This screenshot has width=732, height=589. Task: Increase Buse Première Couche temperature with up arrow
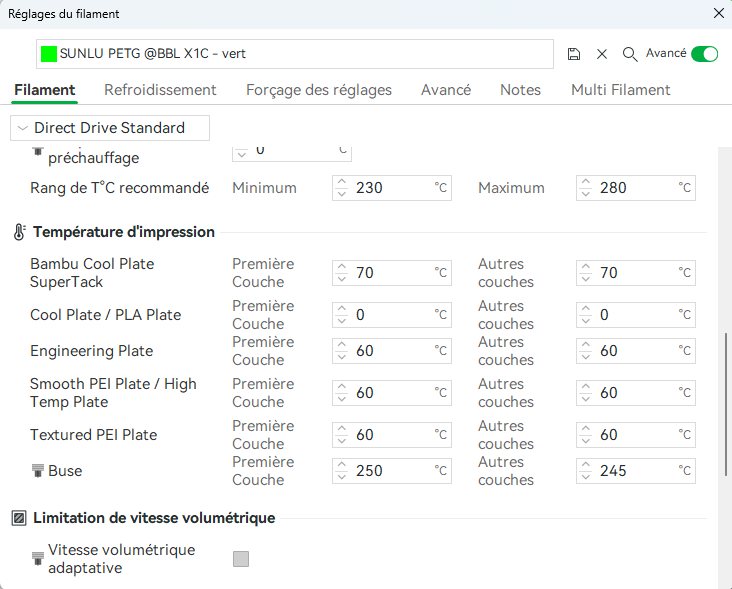[x=342, y=465]
